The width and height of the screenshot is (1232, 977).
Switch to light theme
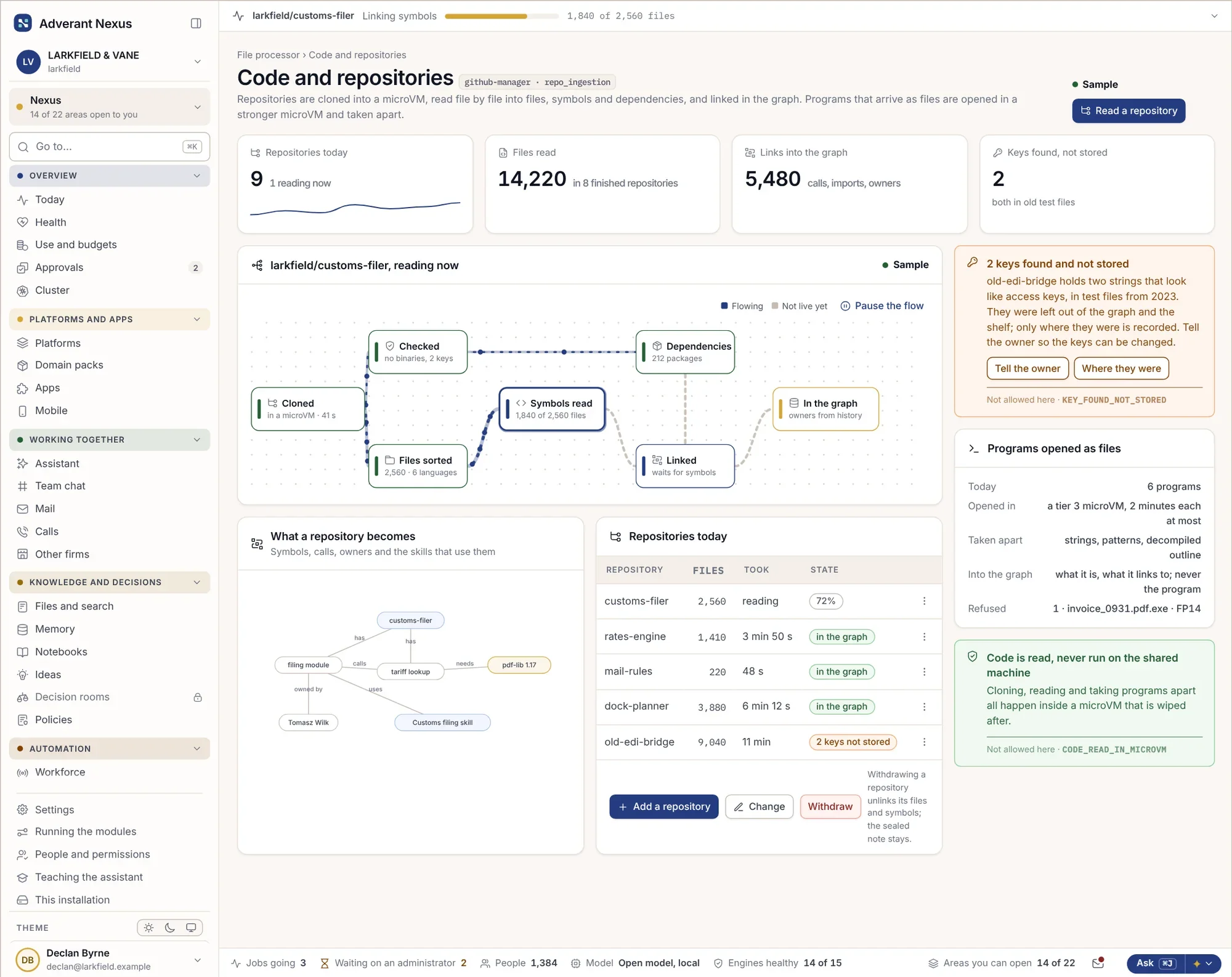148,928
